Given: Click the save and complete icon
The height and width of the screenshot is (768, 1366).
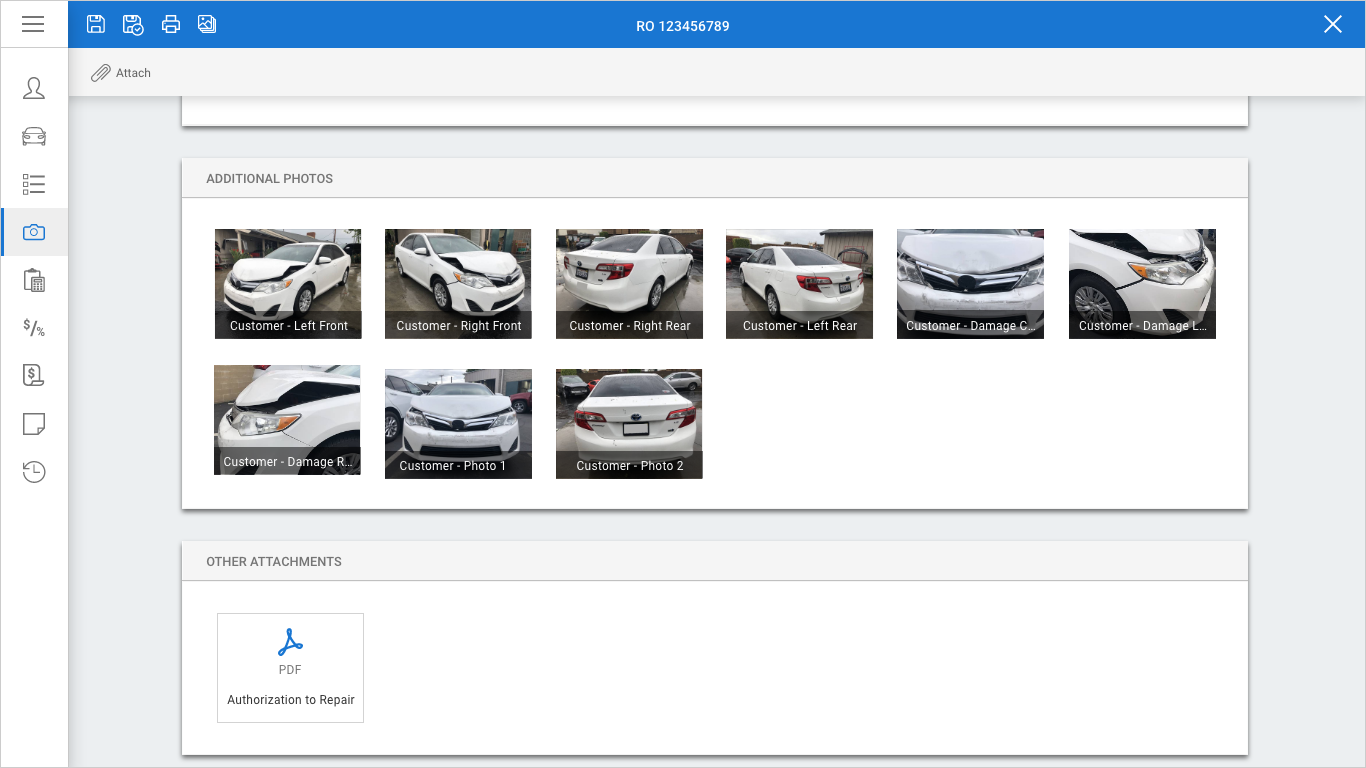Looking at the screenshot, I should click(133, 24).
